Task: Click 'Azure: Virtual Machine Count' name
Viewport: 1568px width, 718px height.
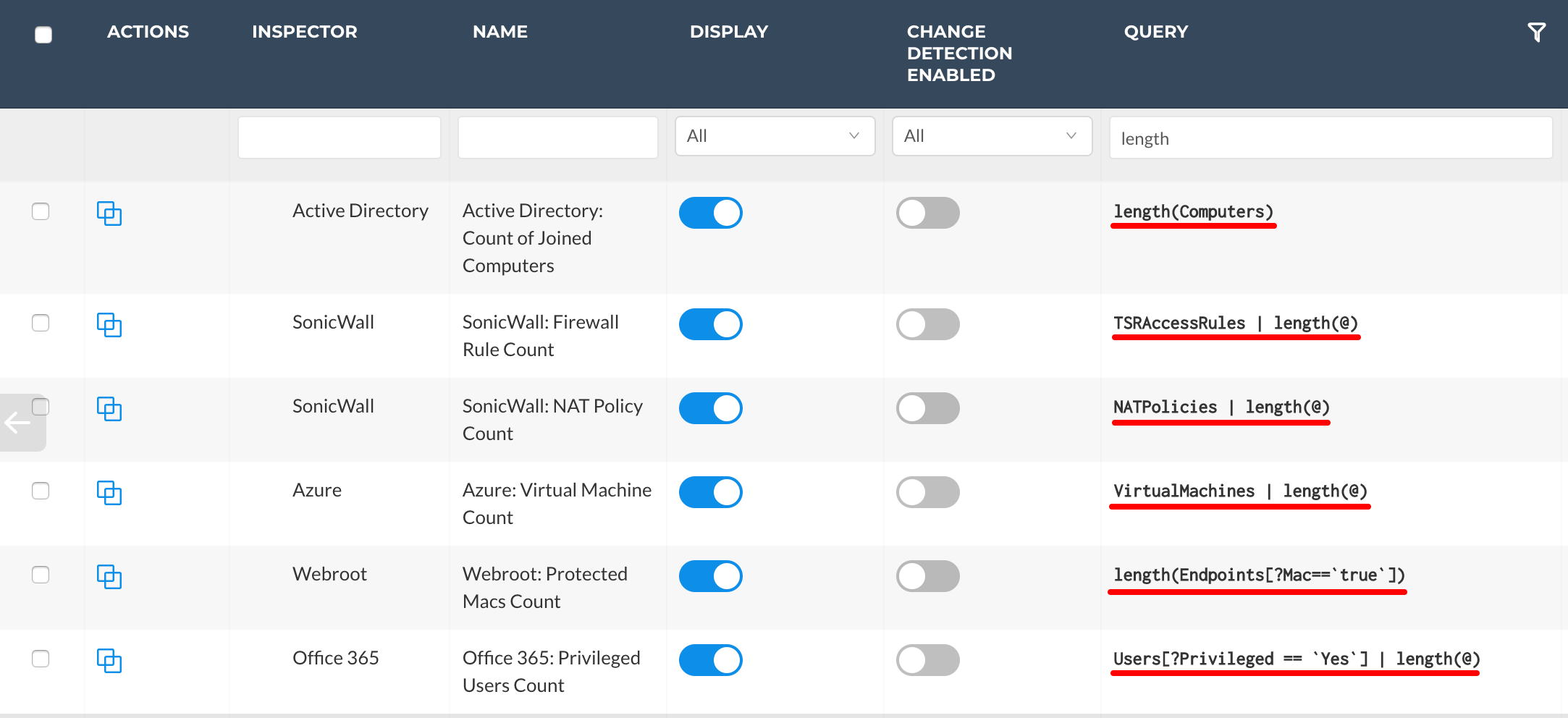Action: point(557,504)
